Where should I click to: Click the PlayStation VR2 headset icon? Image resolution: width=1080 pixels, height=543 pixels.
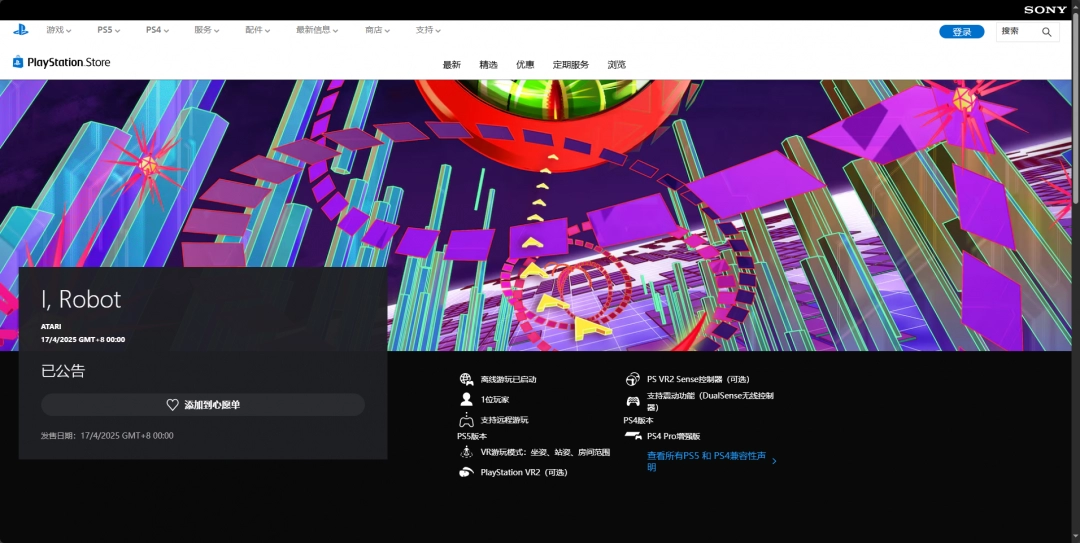click(466, 472)
